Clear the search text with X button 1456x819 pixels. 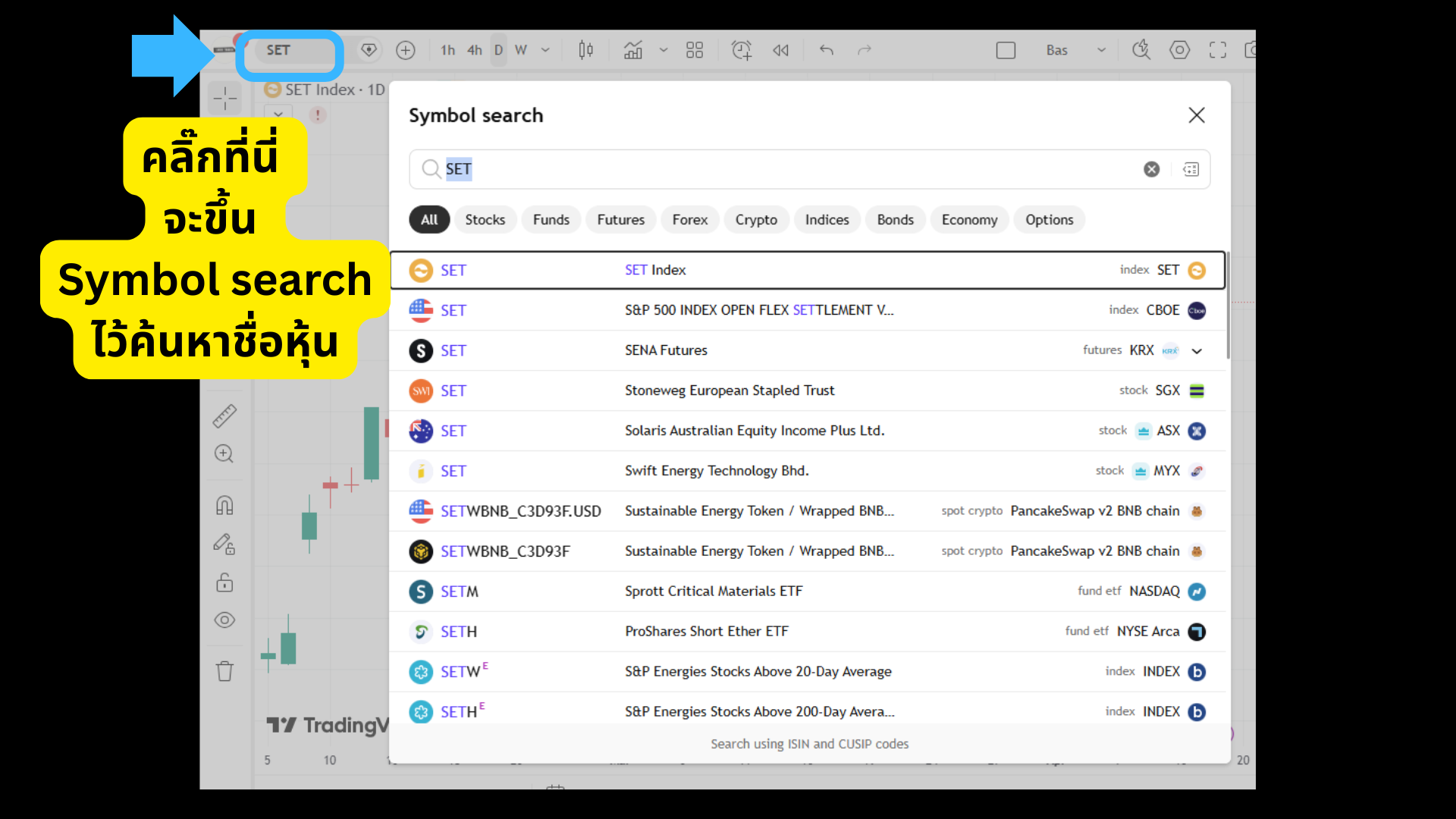point(1151,169)
